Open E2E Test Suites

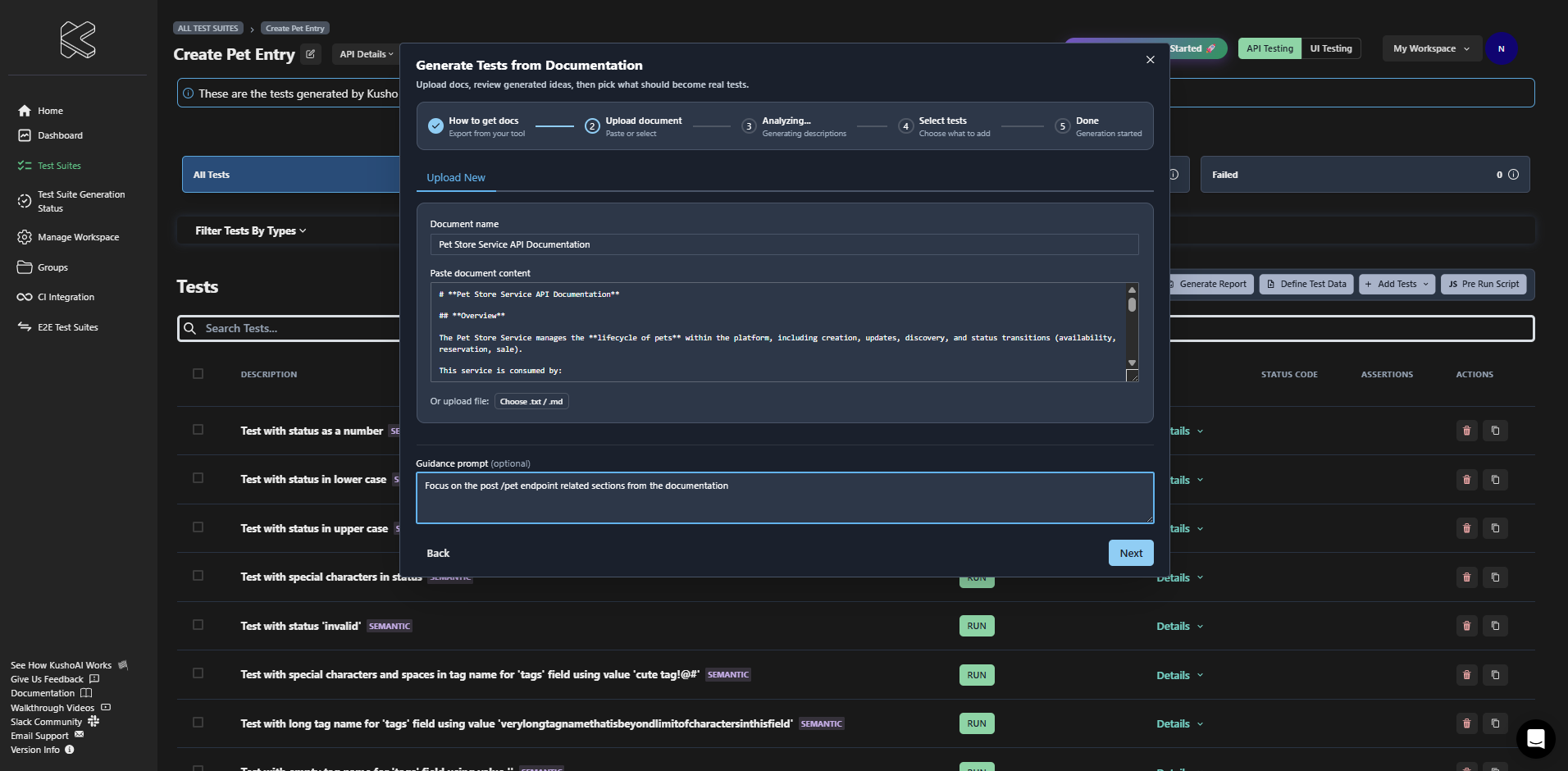[x=57, y=327]
